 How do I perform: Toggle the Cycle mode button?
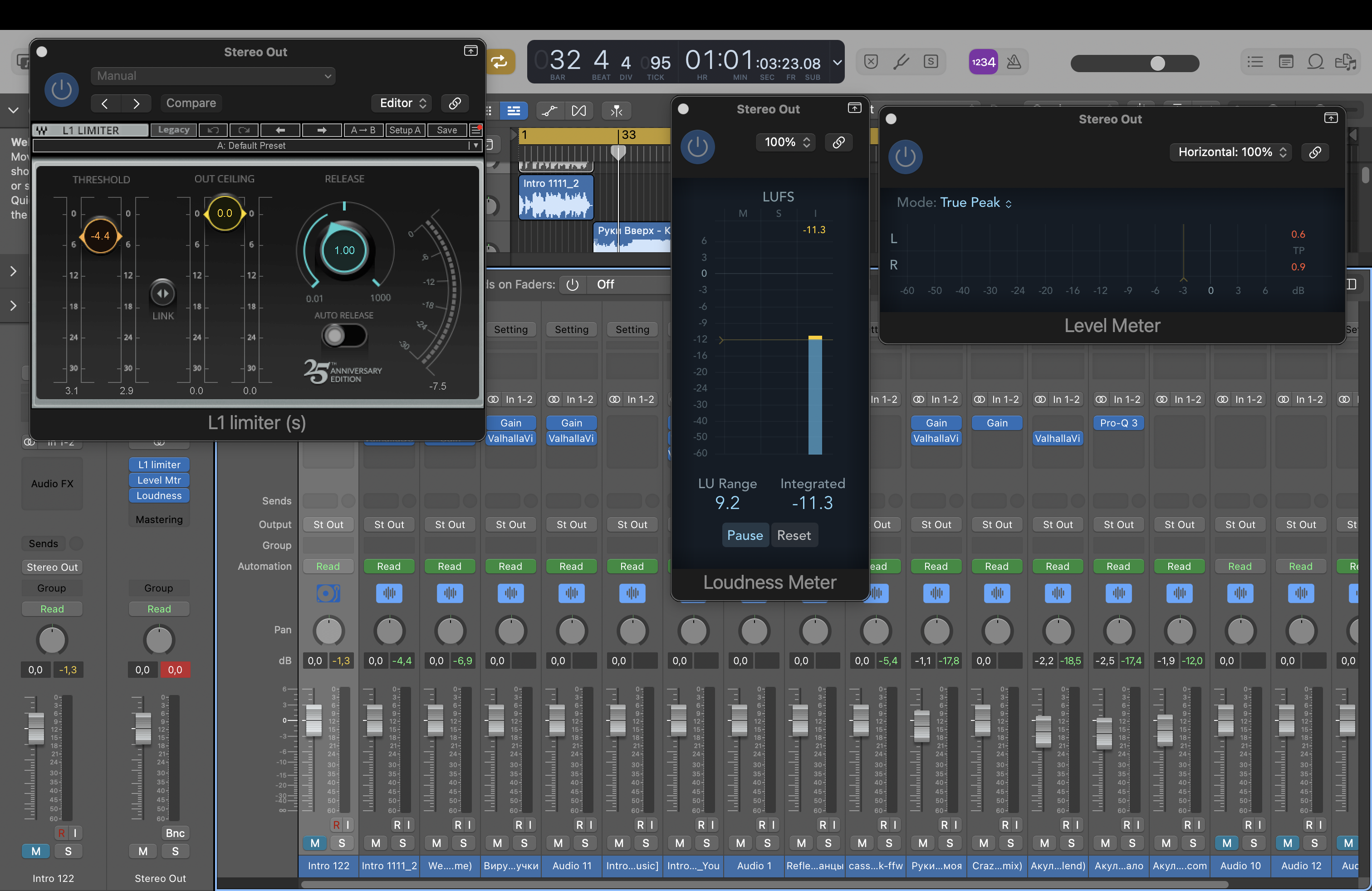click(x=500, y=62)
